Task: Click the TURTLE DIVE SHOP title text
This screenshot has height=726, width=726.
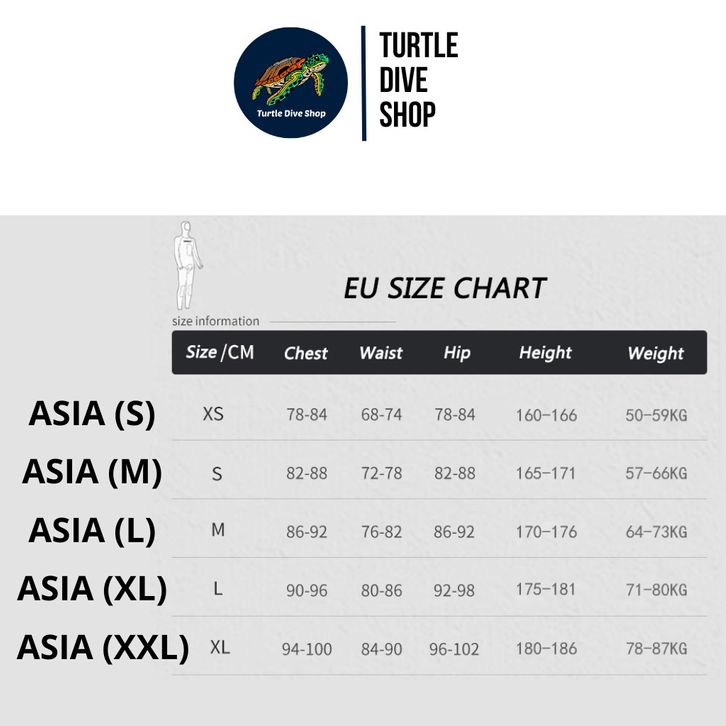Action: [418, 80]
